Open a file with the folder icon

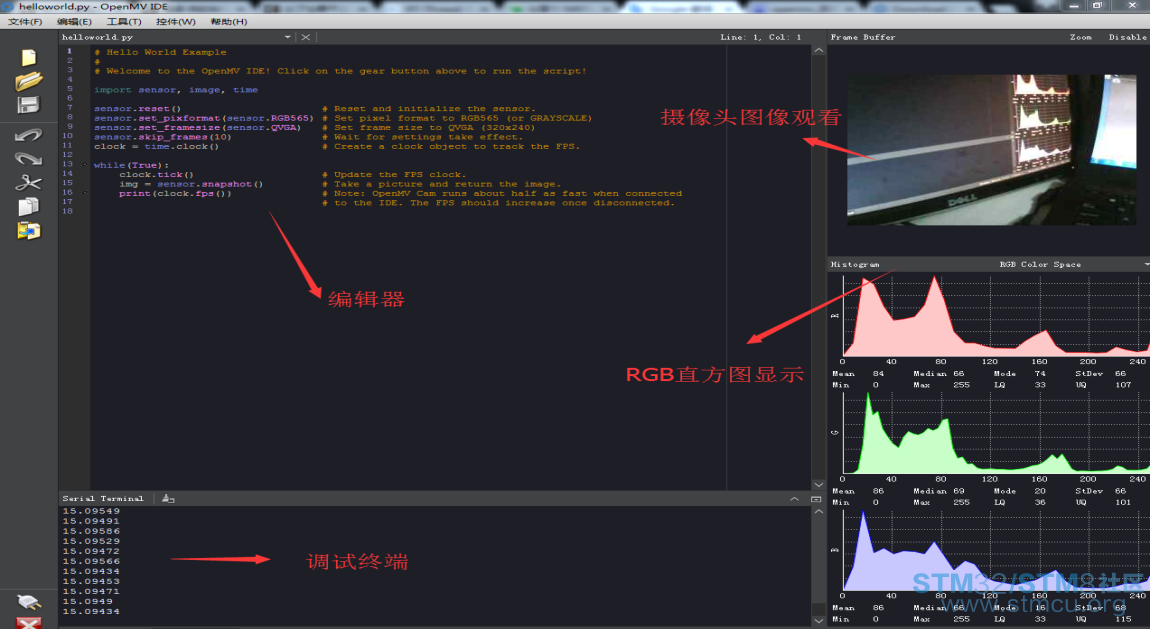click(28, 81)
